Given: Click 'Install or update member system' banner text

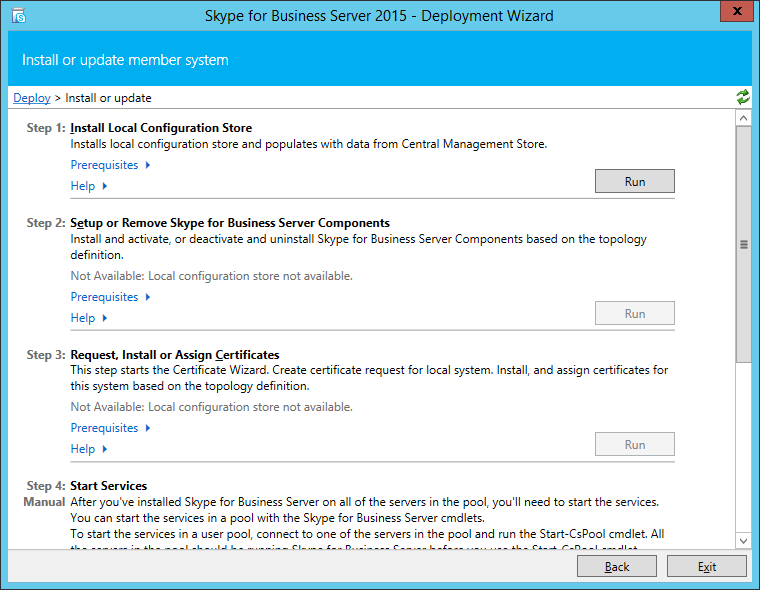Looking at the screenshot, I should coord(125,60).
